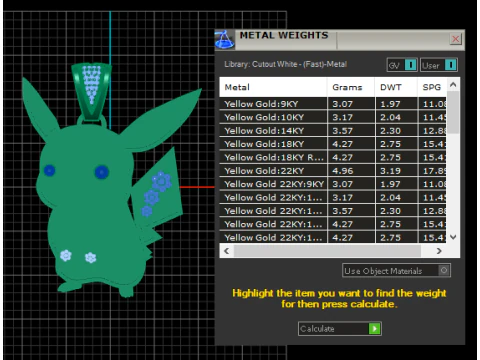Click the 1.97 DWT cell for Yellow Gold:9KY
Image resolution: width=480 pixels, height=360 pixels.
(396, 104)
